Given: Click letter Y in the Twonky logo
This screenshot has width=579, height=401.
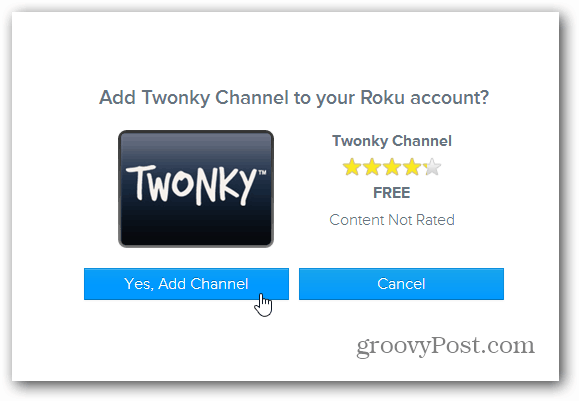Looking at the screenshot, I should pyautogui.click(x=246, y=186).
